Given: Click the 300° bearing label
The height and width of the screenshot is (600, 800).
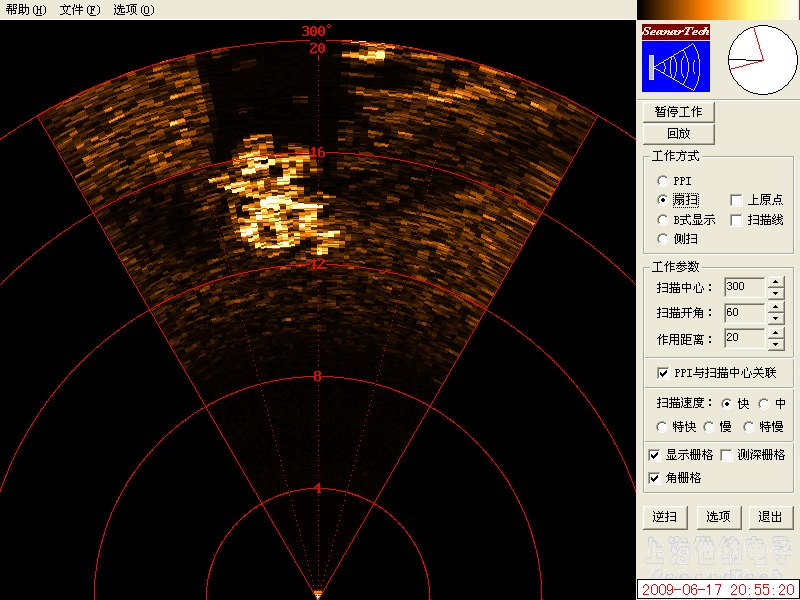Looking at the screenshot, I should click(316, 31).
